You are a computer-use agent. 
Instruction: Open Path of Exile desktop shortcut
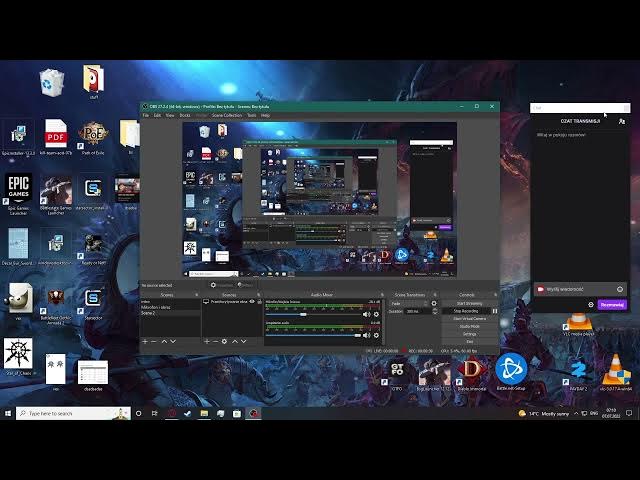click(x=93, y=138)
